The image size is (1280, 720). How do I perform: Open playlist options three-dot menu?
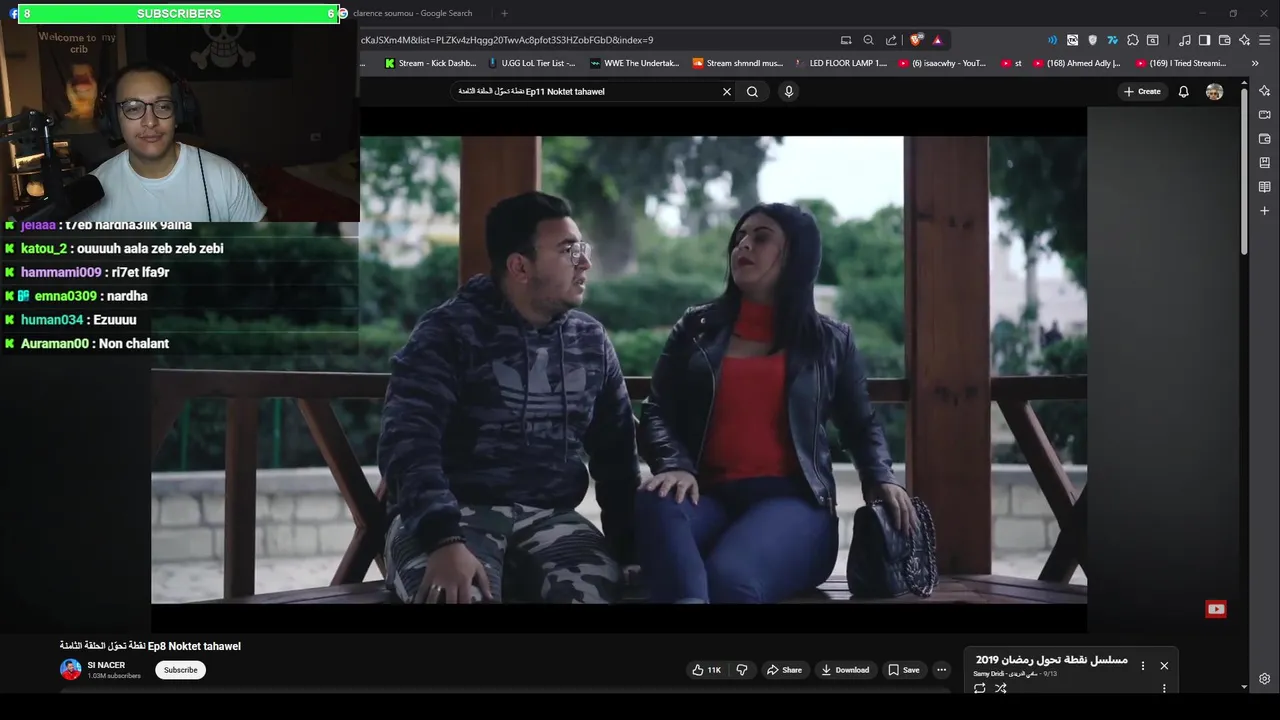pos(1143,666)
